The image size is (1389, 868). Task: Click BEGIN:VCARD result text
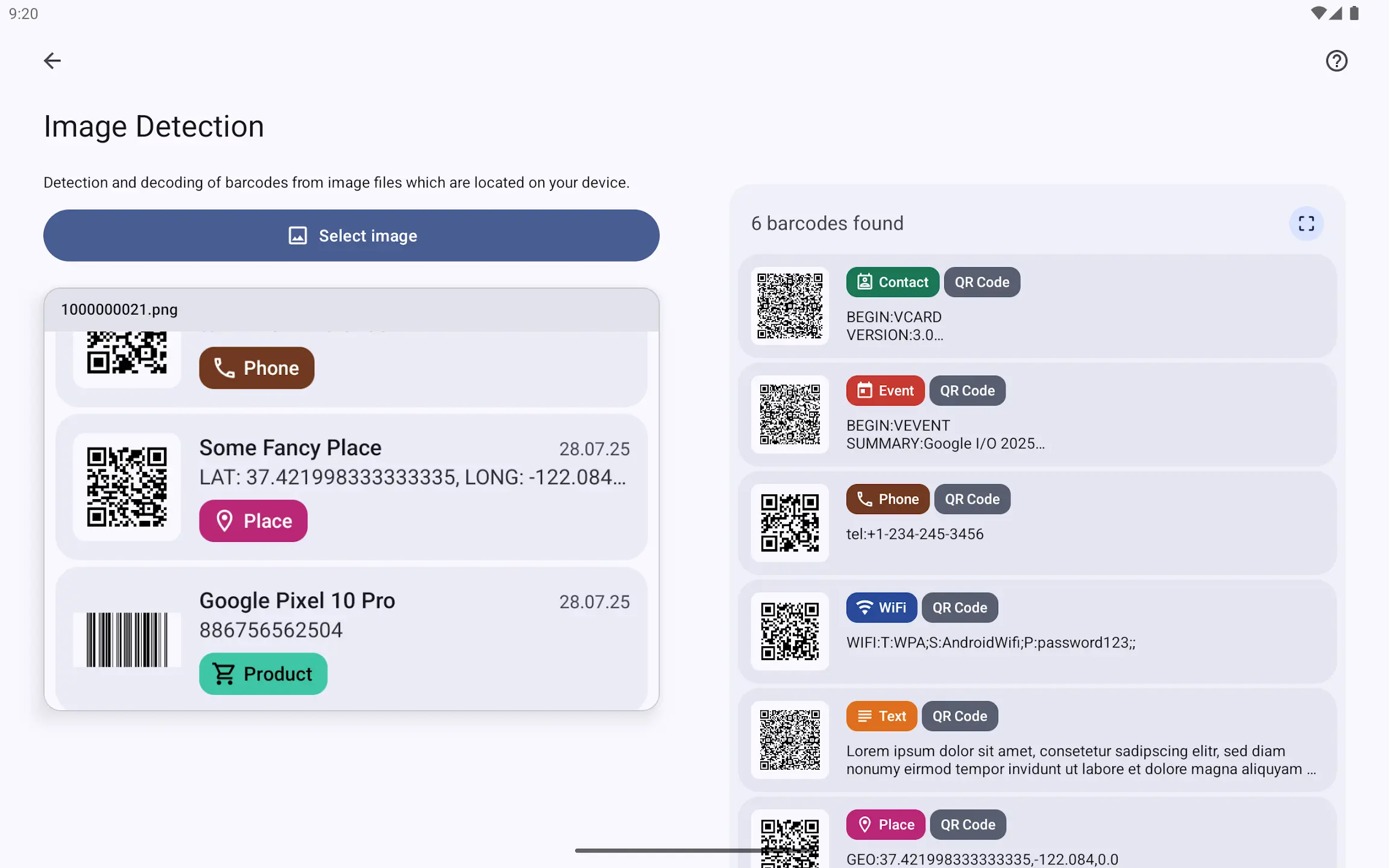point(895,326)
